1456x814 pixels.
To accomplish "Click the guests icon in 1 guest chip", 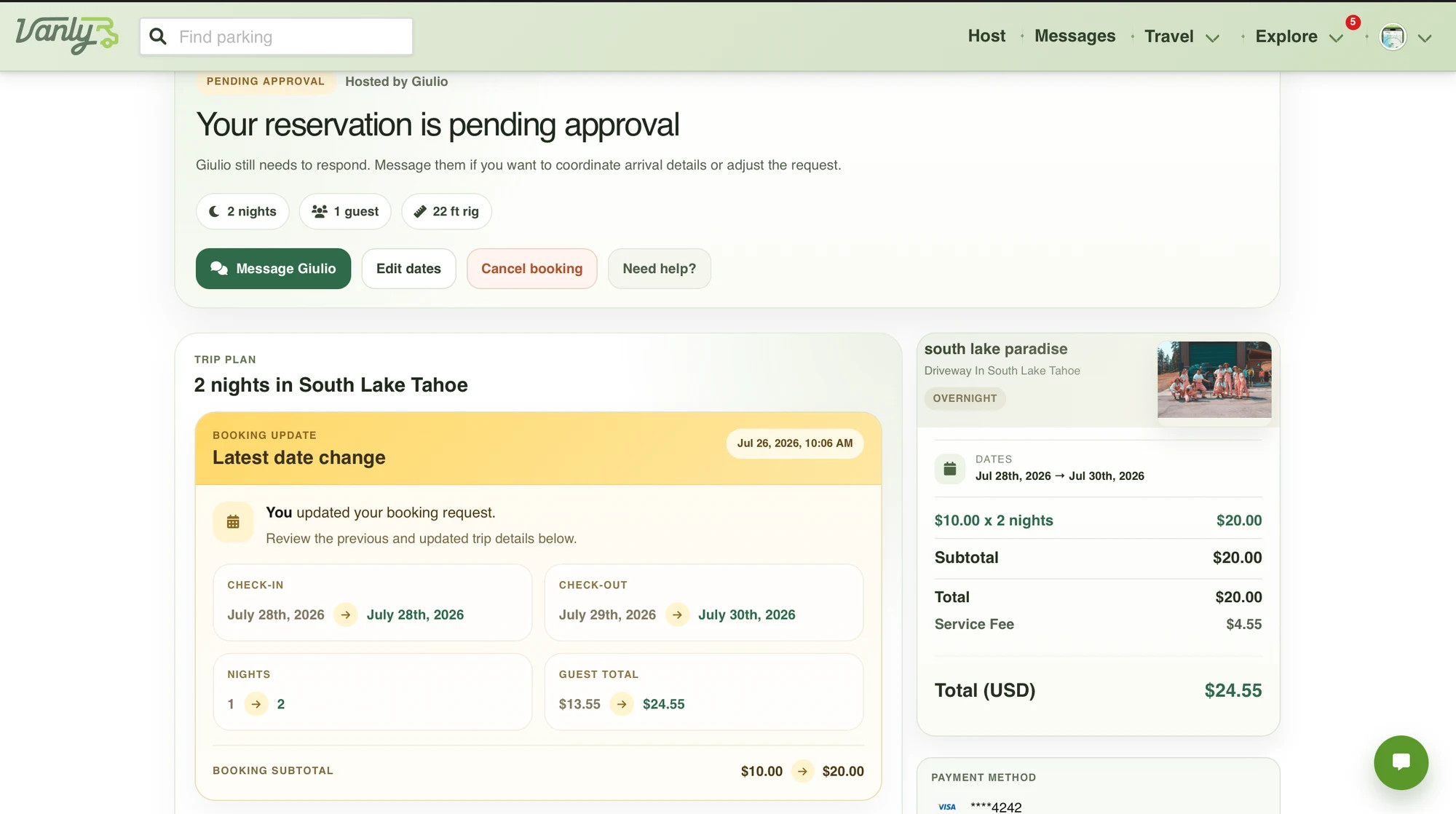I will (x=320, y=211).
